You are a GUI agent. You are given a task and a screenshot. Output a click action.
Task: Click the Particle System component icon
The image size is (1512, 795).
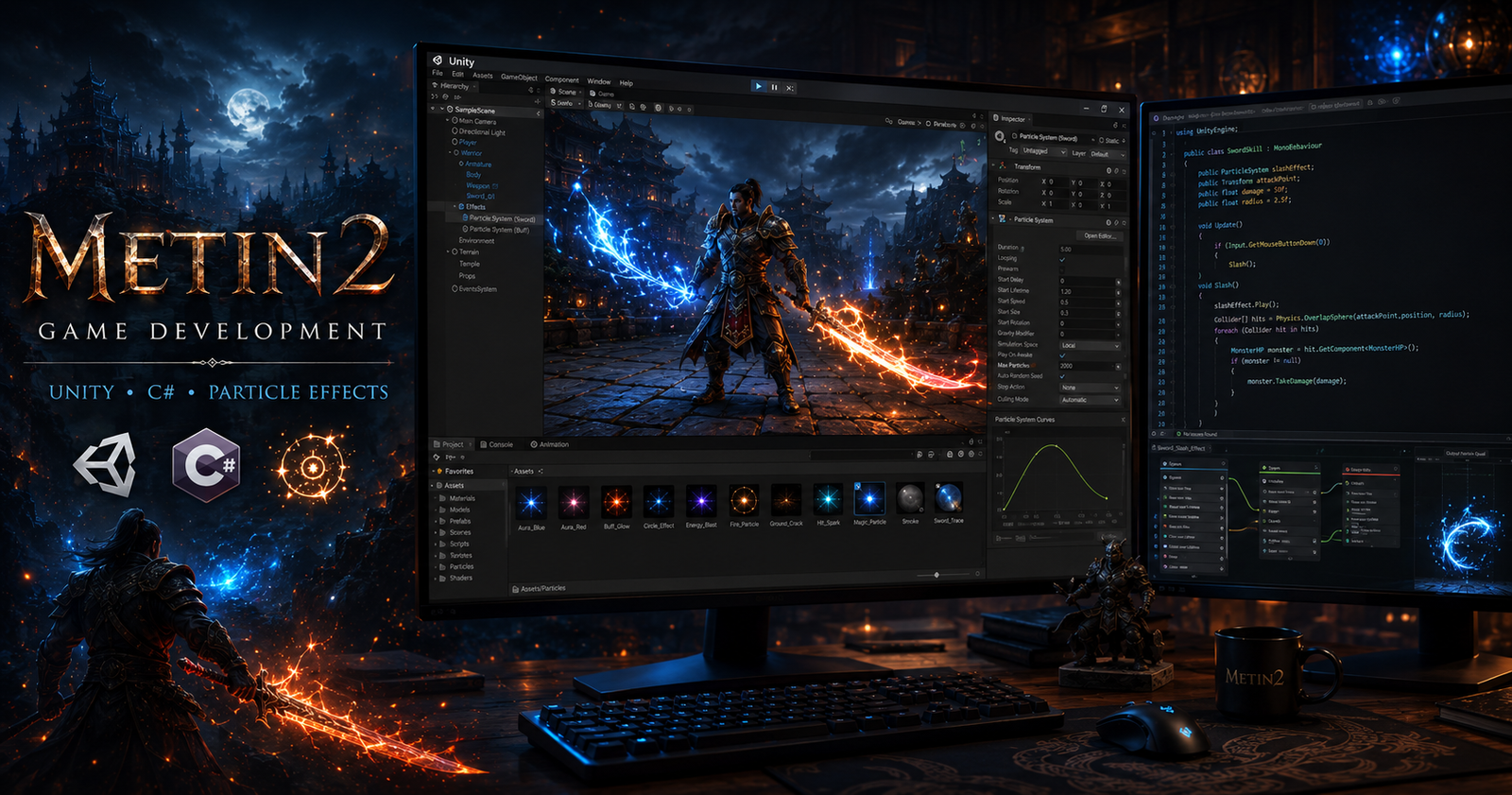(1003, 218)
